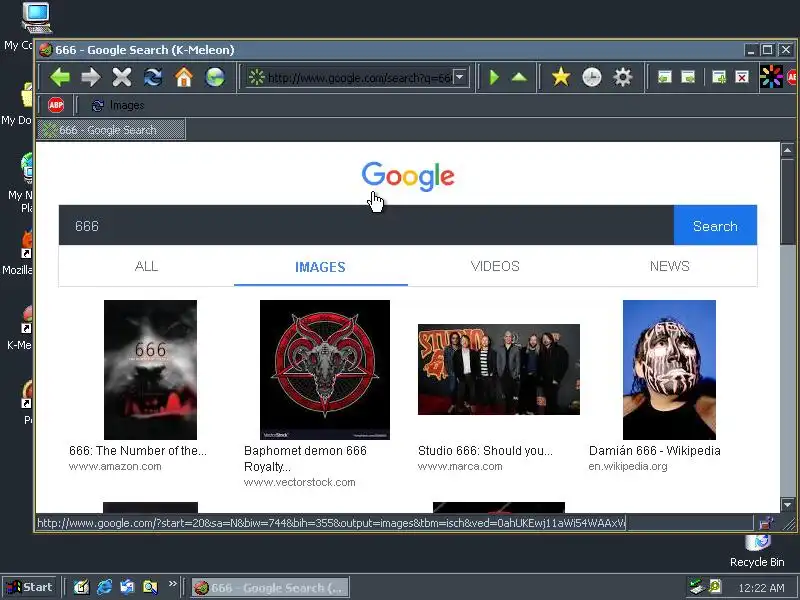Open the Home page icon

[x=184, y=77]
